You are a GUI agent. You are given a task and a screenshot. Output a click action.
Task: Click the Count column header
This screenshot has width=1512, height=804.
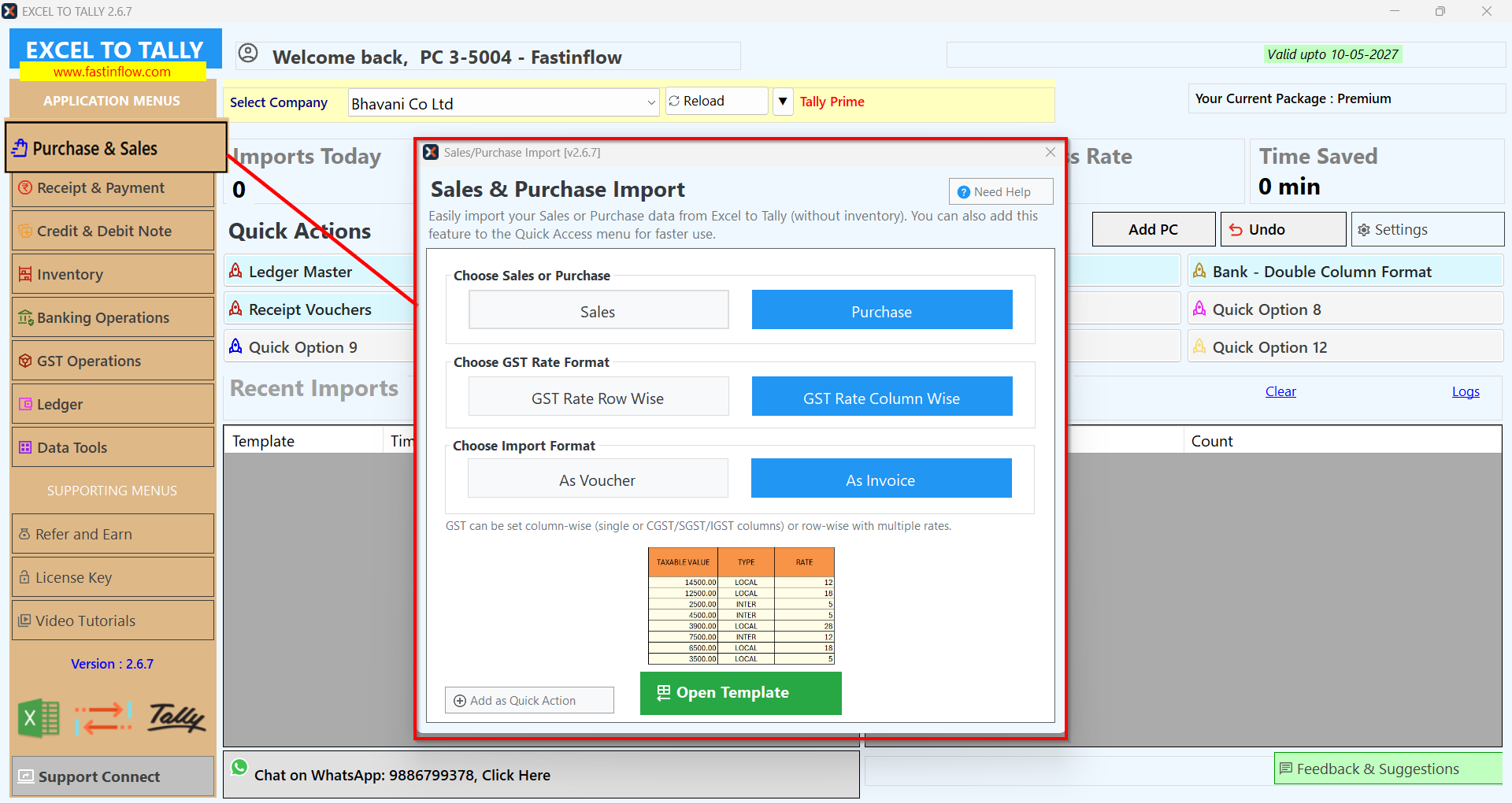click(x=1342, y=441)
